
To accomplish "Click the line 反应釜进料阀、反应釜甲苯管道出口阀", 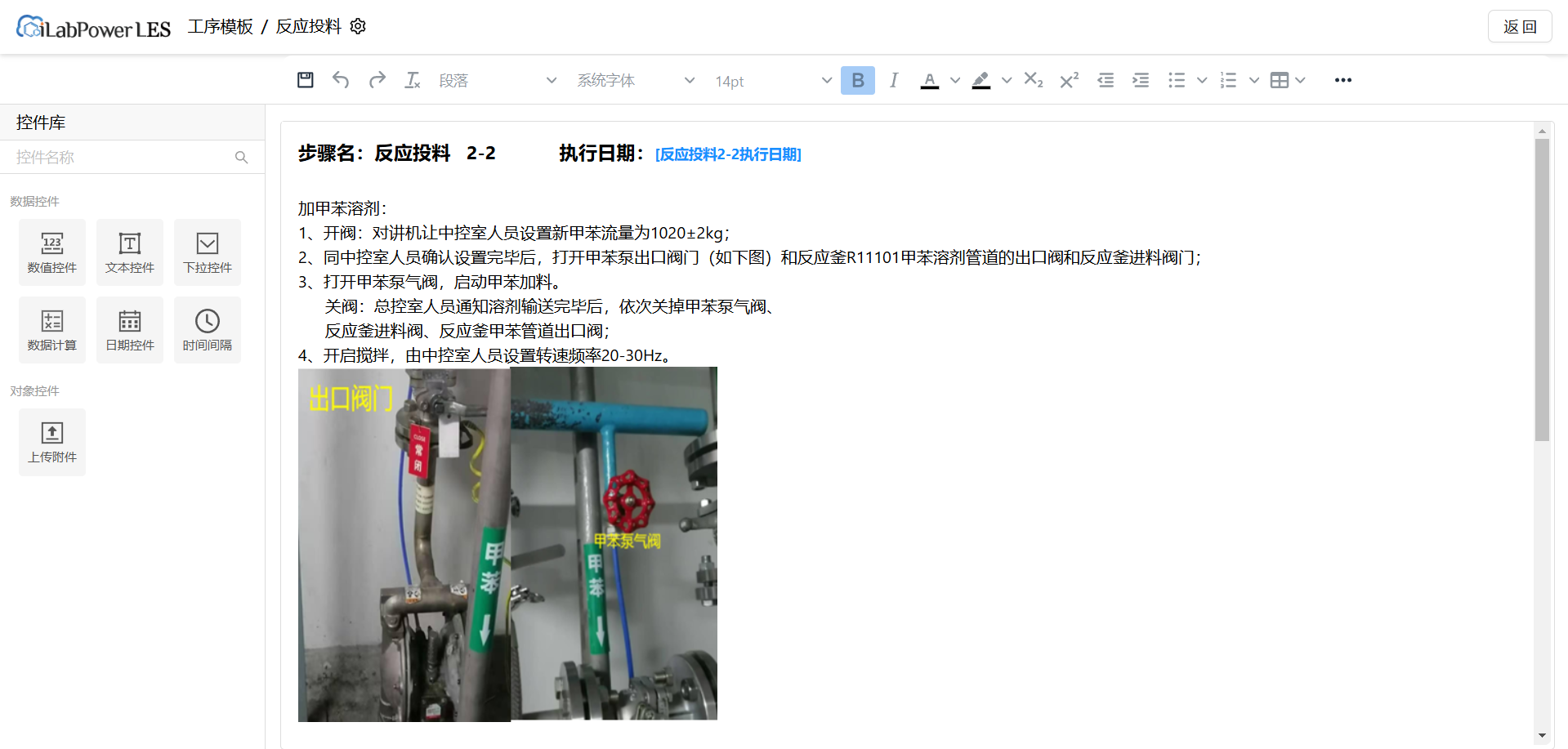I will [467, 331].
